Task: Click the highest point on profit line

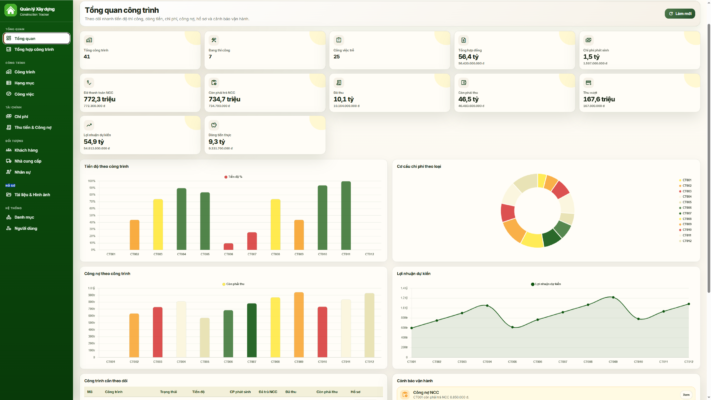Action: point(613,298)
